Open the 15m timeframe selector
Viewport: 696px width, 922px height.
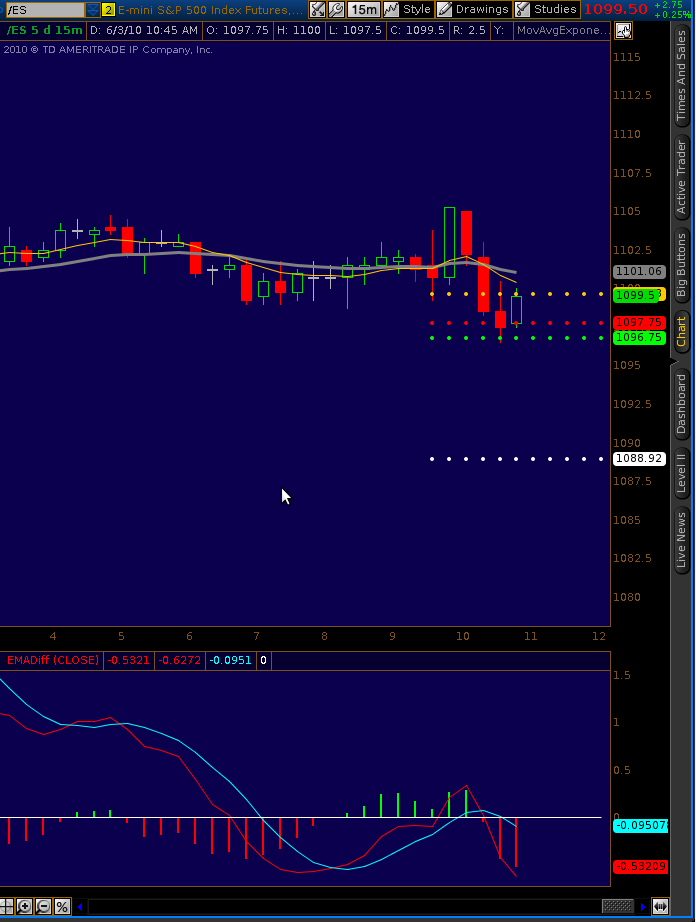(363, 9)
